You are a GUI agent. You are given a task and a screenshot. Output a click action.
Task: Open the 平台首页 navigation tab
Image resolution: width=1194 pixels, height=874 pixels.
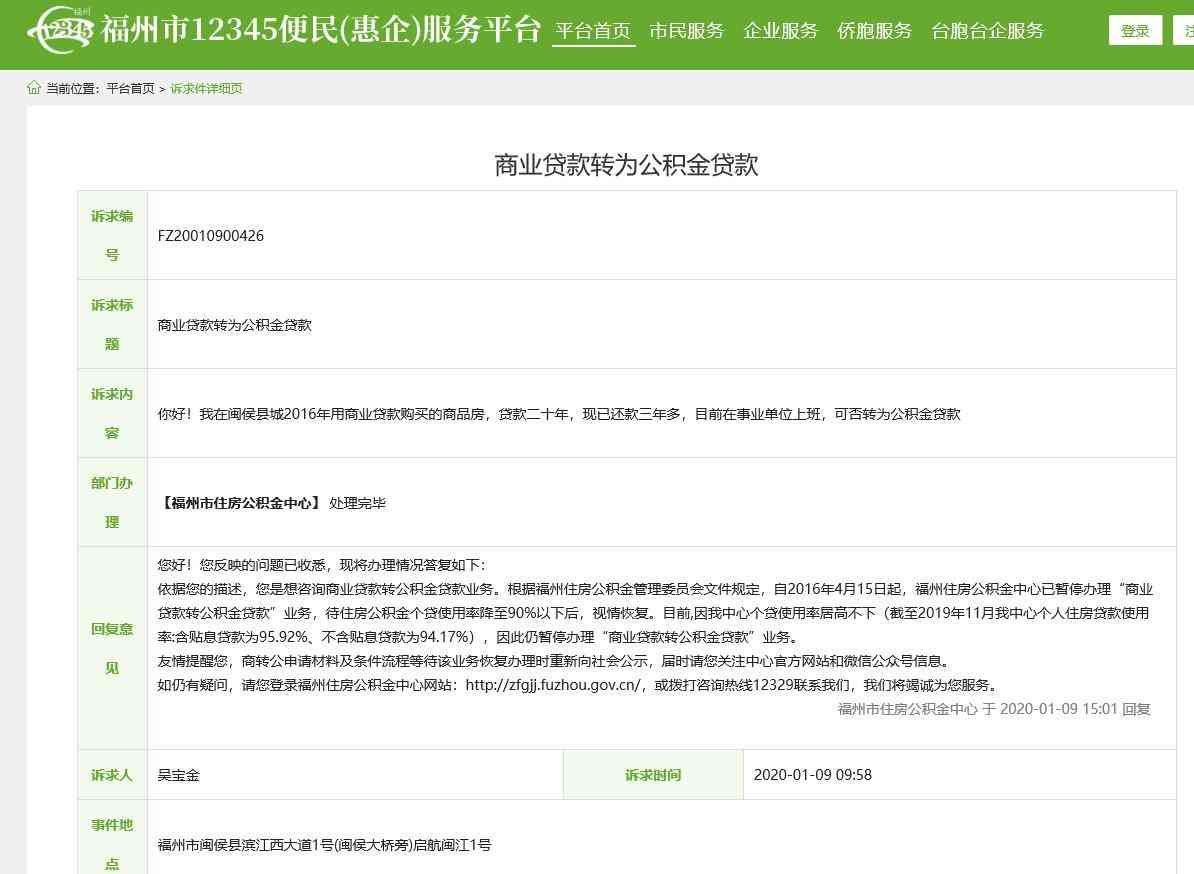[593, 31]
